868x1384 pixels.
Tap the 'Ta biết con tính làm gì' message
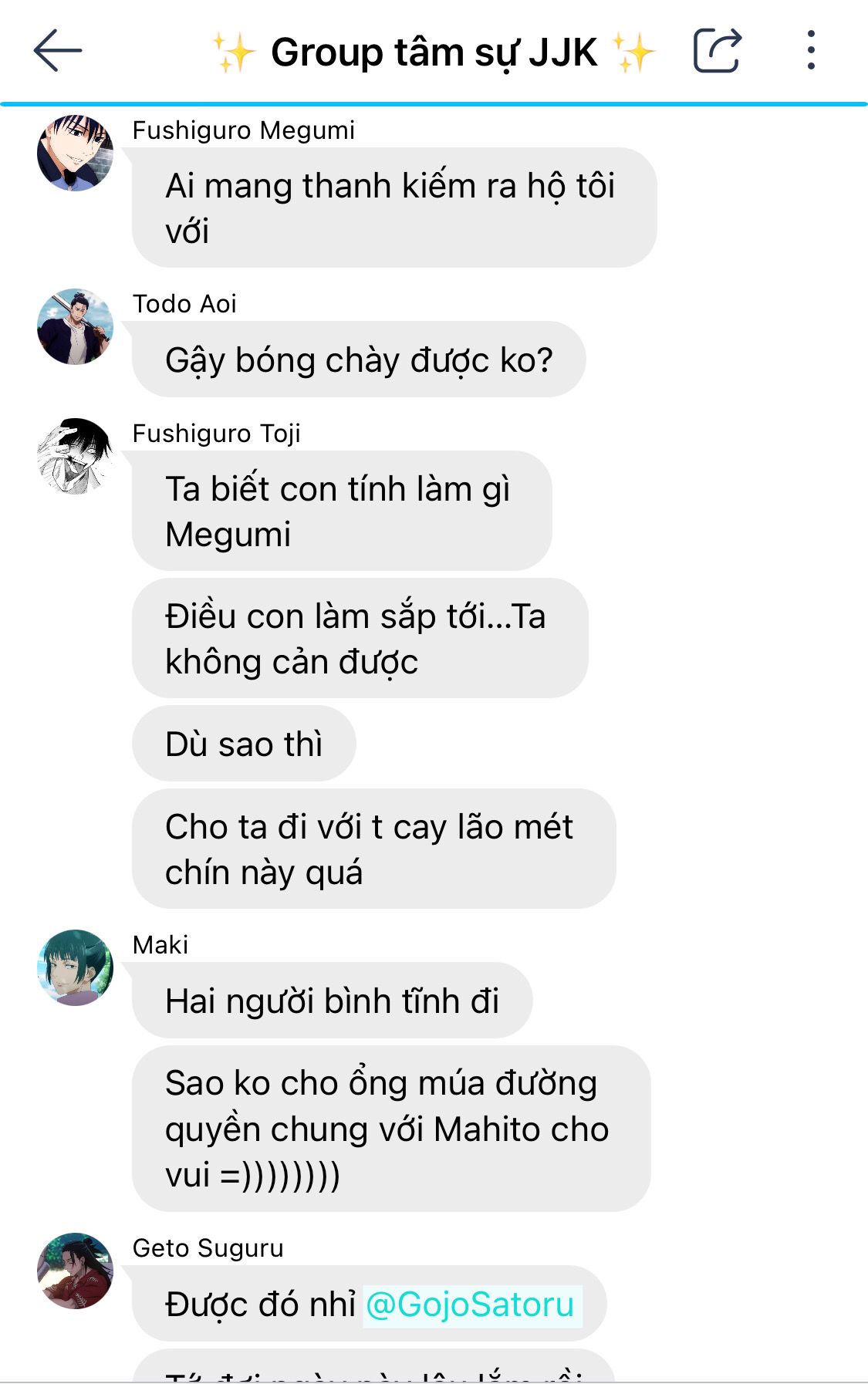[x=342, y=511]
